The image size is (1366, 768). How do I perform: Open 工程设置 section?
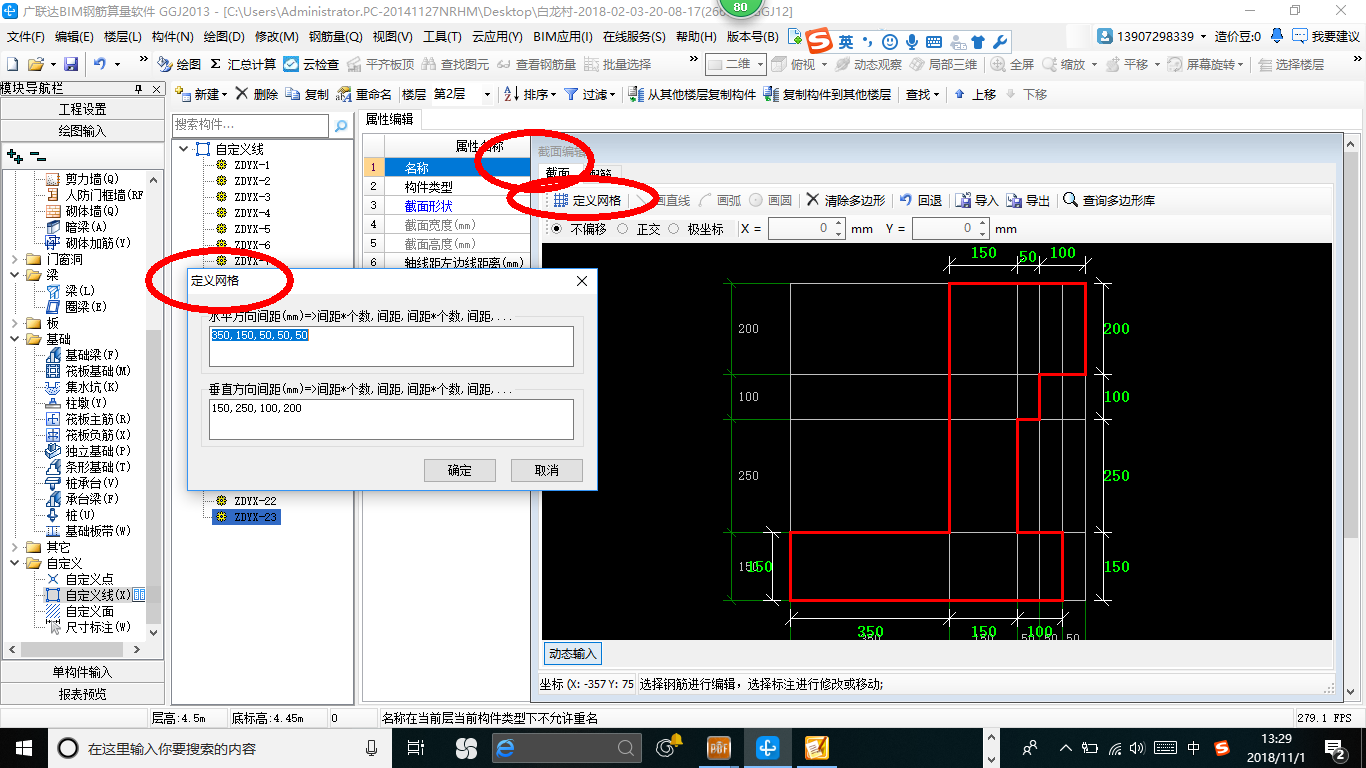coord(82,109)
